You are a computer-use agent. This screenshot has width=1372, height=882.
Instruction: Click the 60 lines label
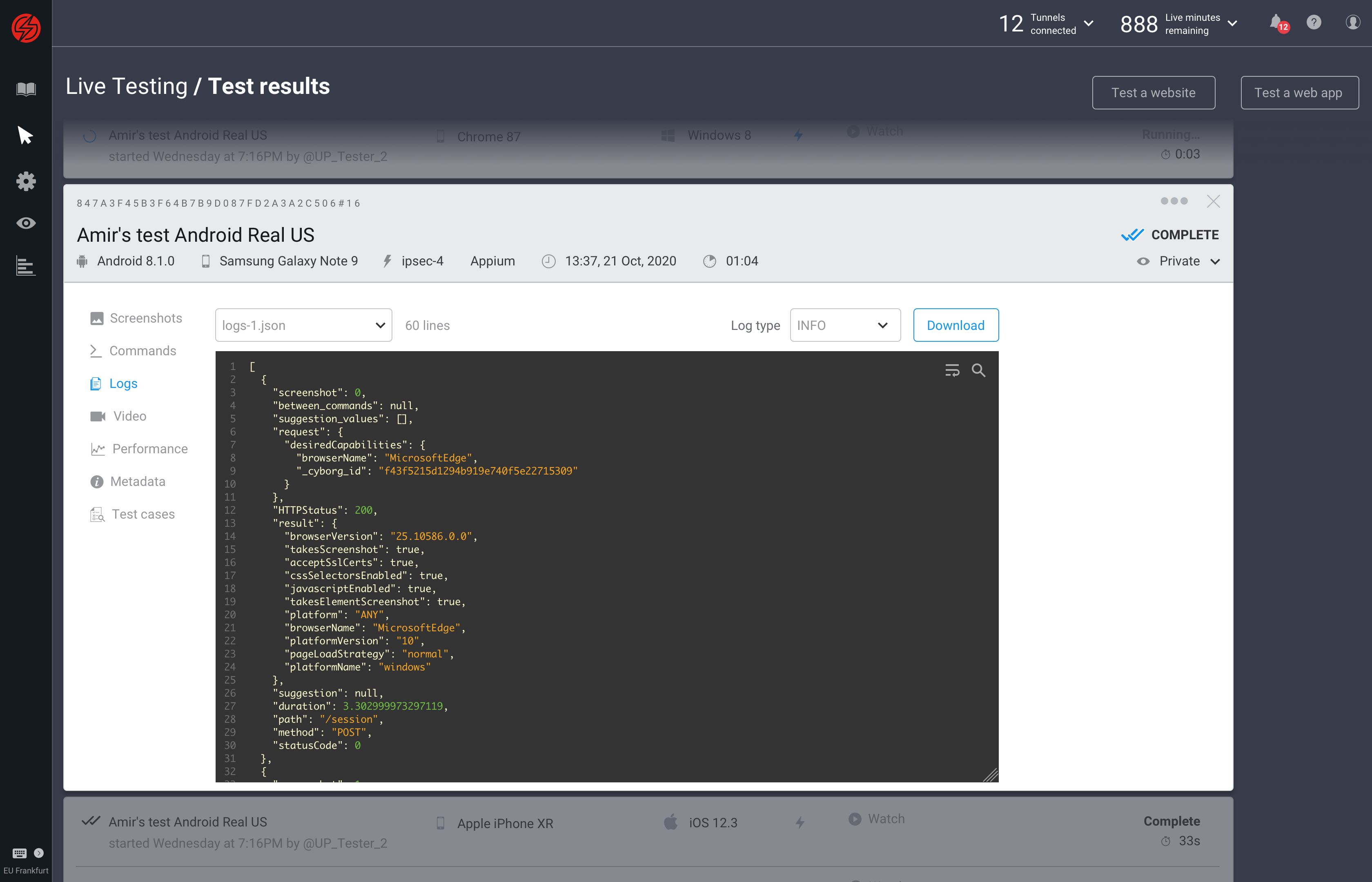point(427,325)
